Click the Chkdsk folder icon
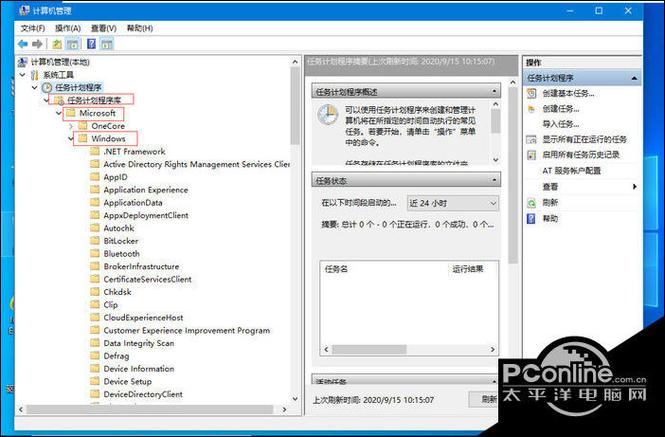665x437 pixels. [95, 291]
